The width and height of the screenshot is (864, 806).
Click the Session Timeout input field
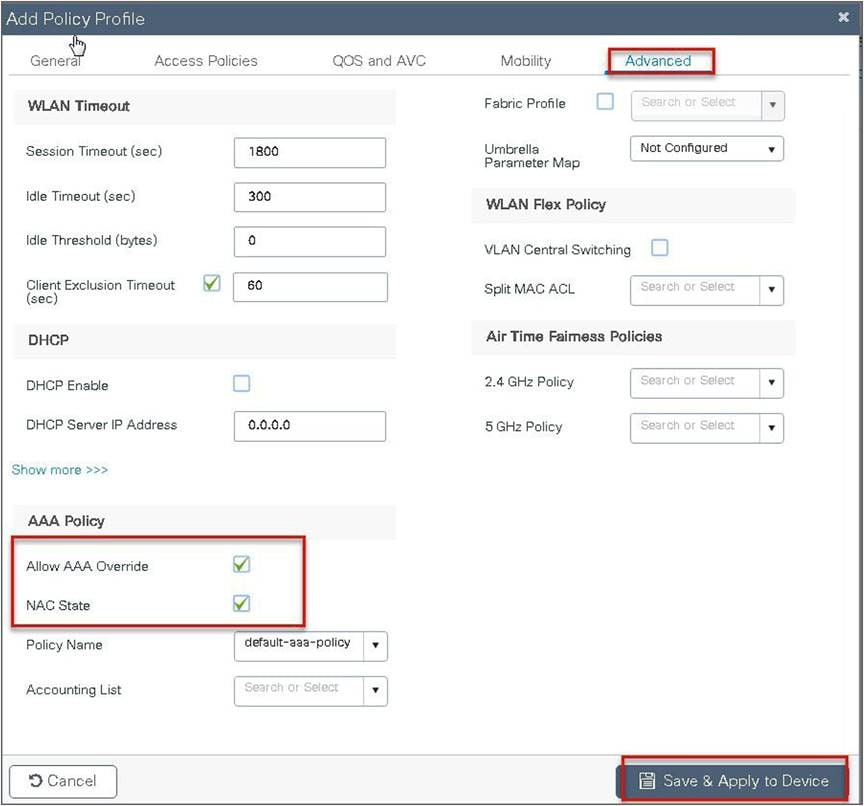[309, 152]
